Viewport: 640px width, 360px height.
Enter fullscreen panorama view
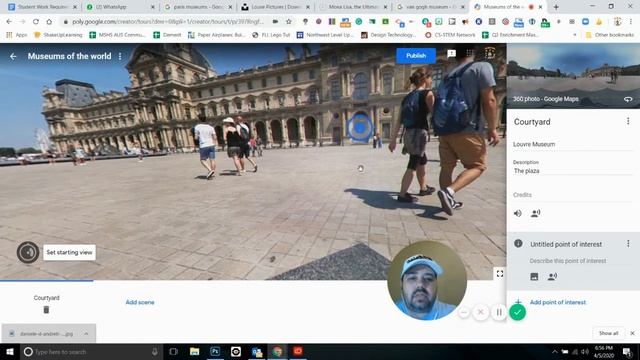[x=500, y=273]
